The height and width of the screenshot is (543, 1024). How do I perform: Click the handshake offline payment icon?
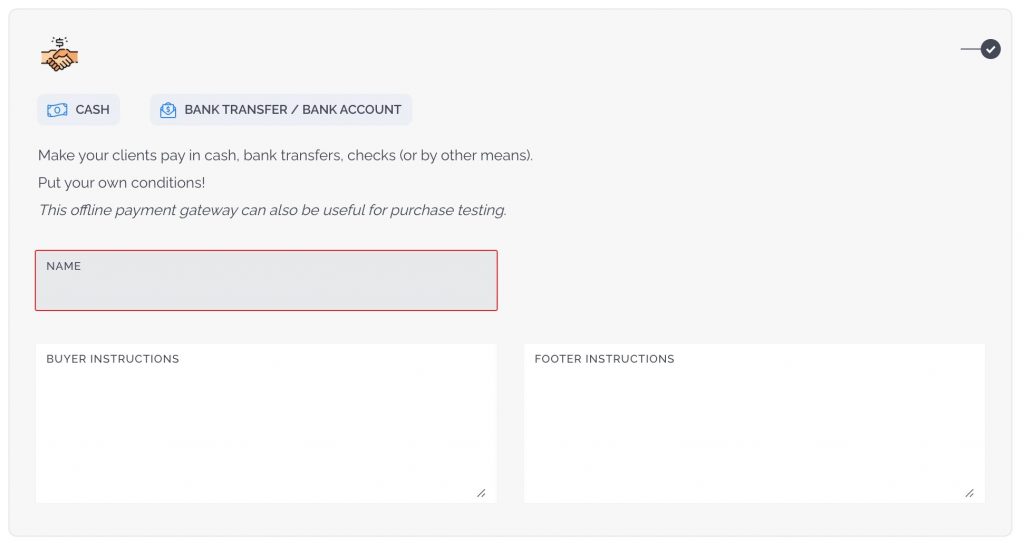[59, 54]
